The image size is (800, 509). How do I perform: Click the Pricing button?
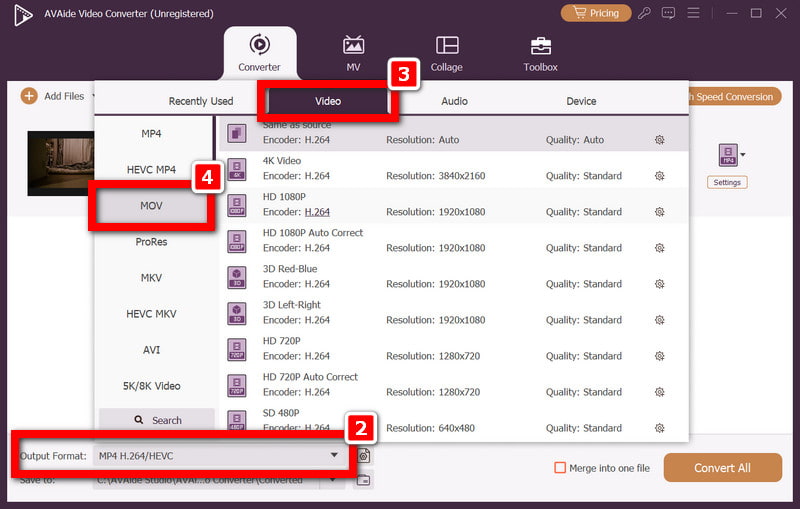coord(596,13)
